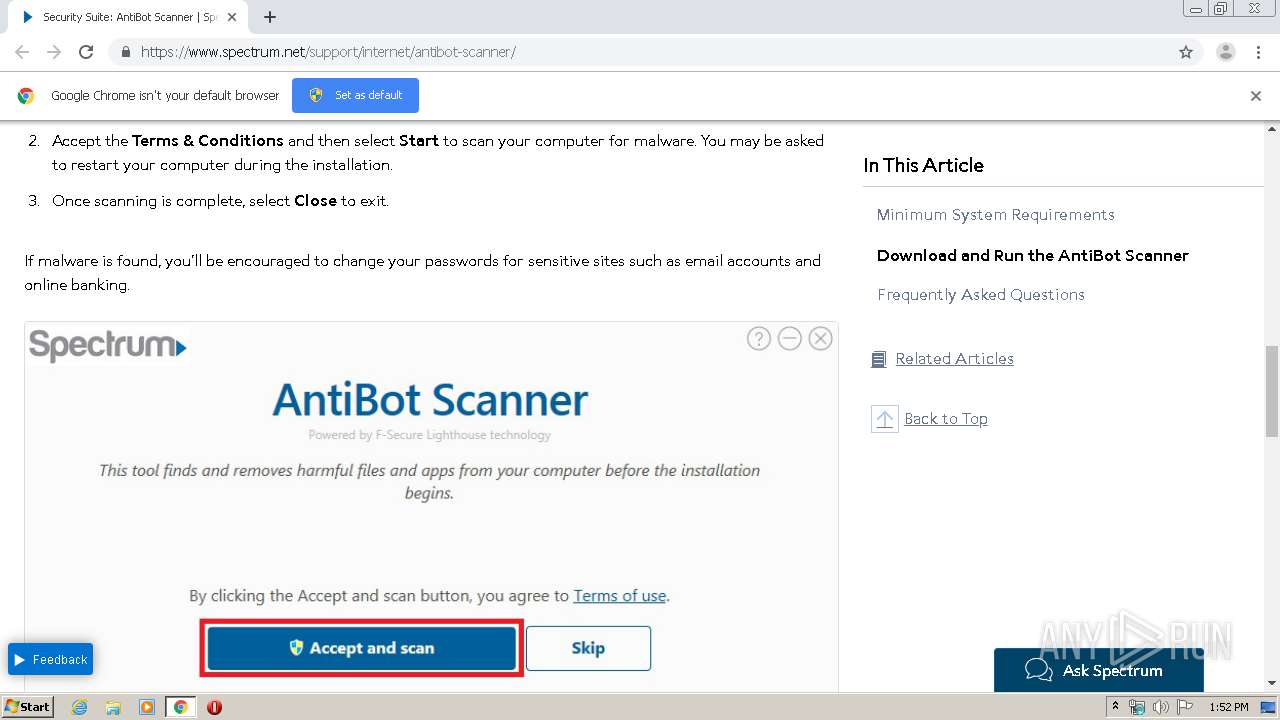
Task: Click the address bar URL
Action: pos(328,52)
